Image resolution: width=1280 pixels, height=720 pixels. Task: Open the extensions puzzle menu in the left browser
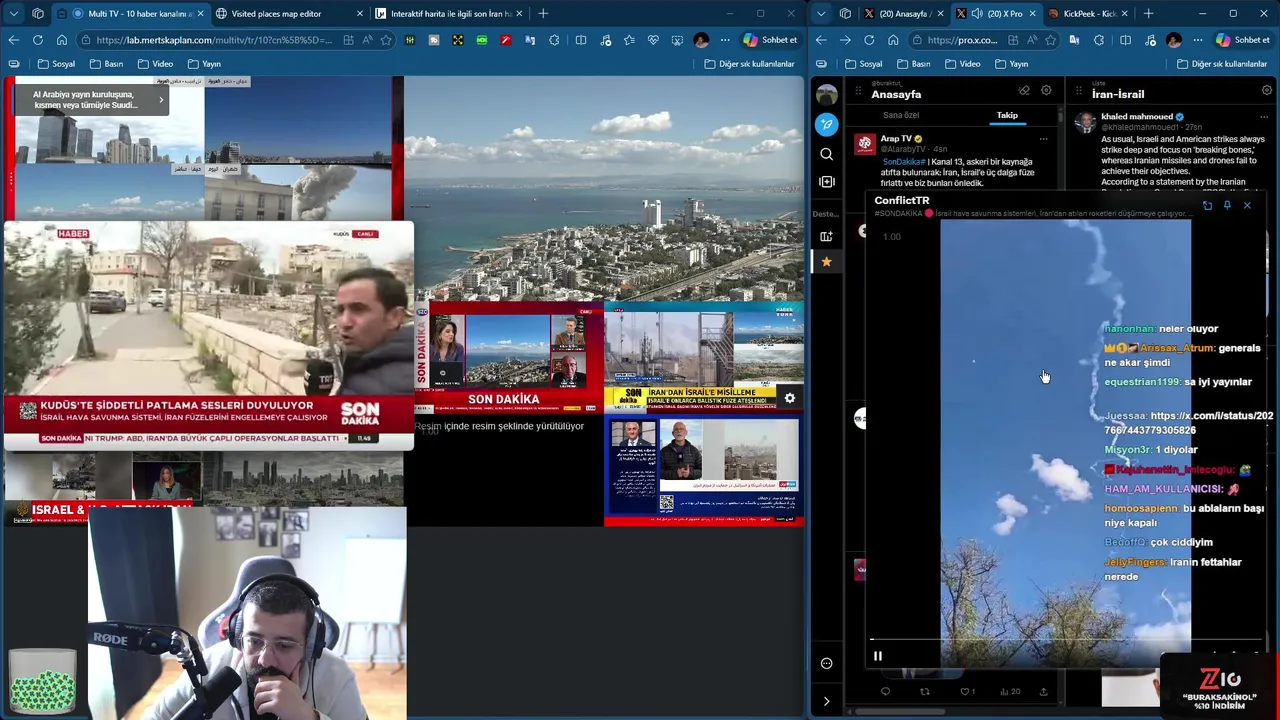(x=554, y=40)
